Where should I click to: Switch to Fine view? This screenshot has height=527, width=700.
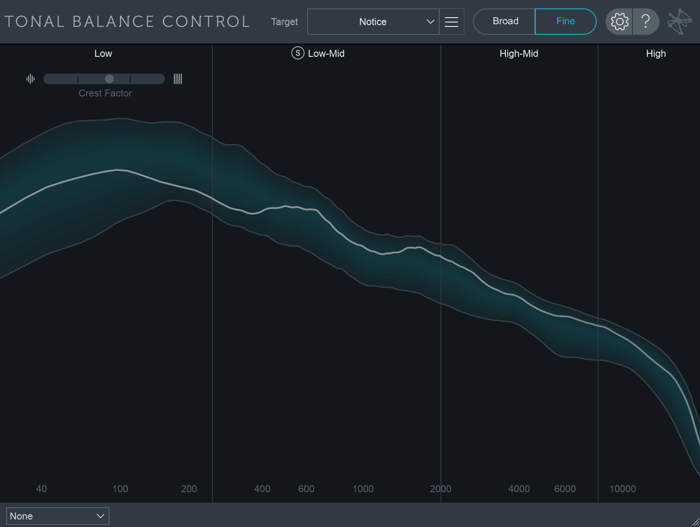click(x=565, y=21)
